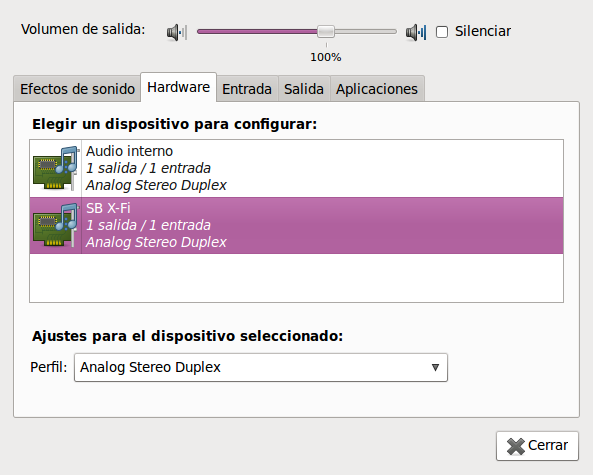Viewport: 593px width, 475px height.
Task: Select the Hardware tab
Action: click(179, 87)
